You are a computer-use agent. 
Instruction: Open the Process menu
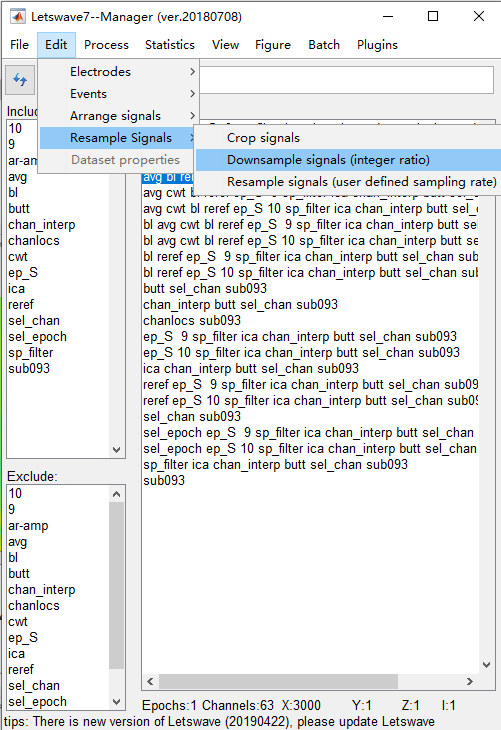tap(106, 45)
